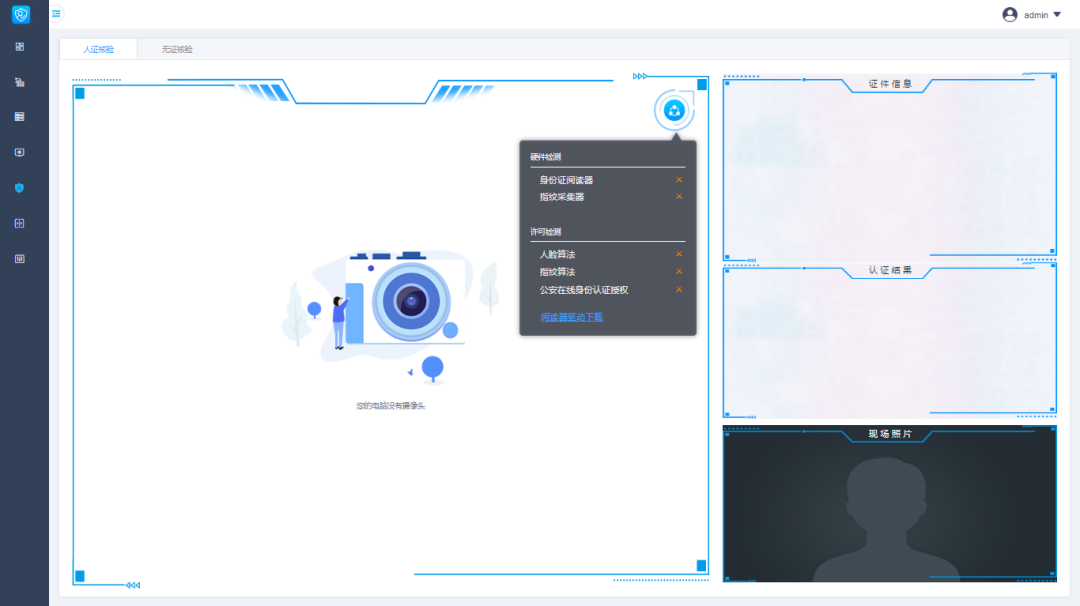Select the 指纹采集器 row in popup
This screenshot has width=1080, height=606.
(562, 197)
